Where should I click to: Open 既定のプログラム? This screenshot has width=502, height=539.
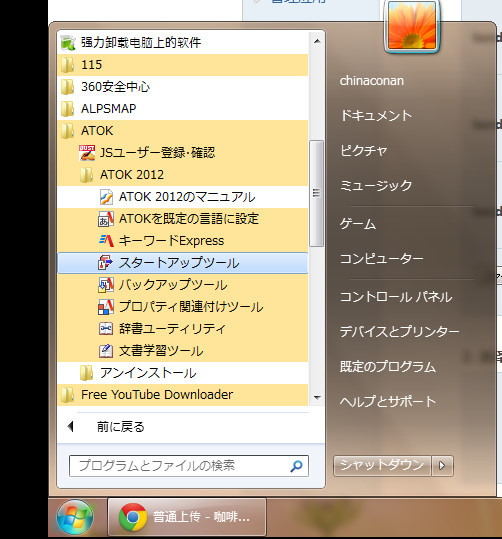pyautogui.click(x=388, y=367)
